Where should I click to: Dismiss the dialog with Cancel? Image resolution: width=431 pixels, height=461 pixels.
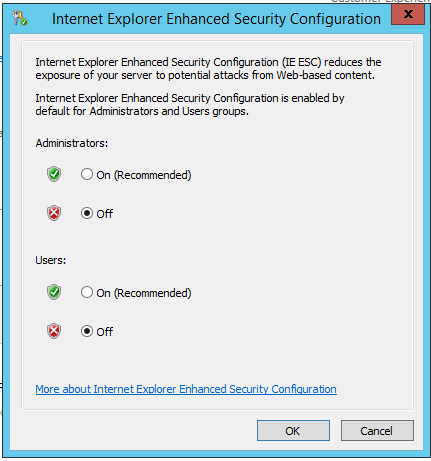click(x=377, y=431)
